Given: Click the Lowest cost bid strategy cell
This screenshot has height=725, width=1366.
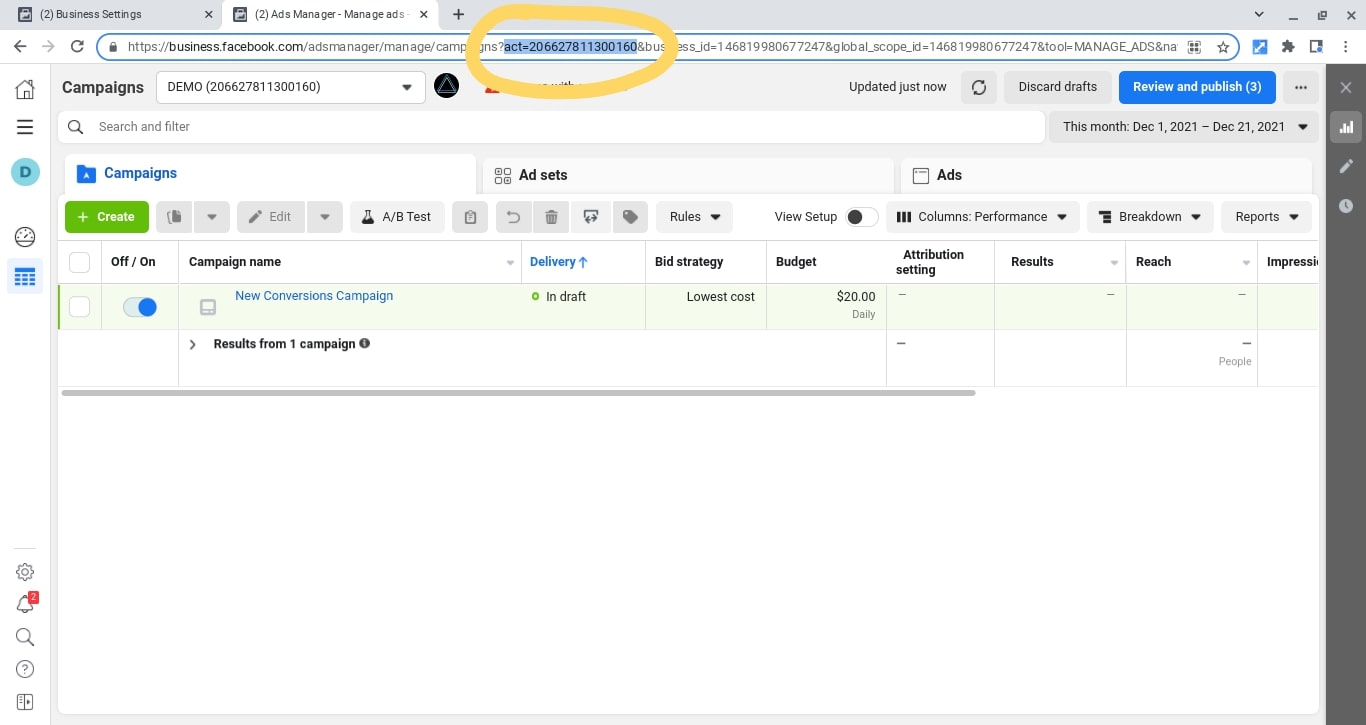Looking at the screenshot, I should [x=706, y=306].
